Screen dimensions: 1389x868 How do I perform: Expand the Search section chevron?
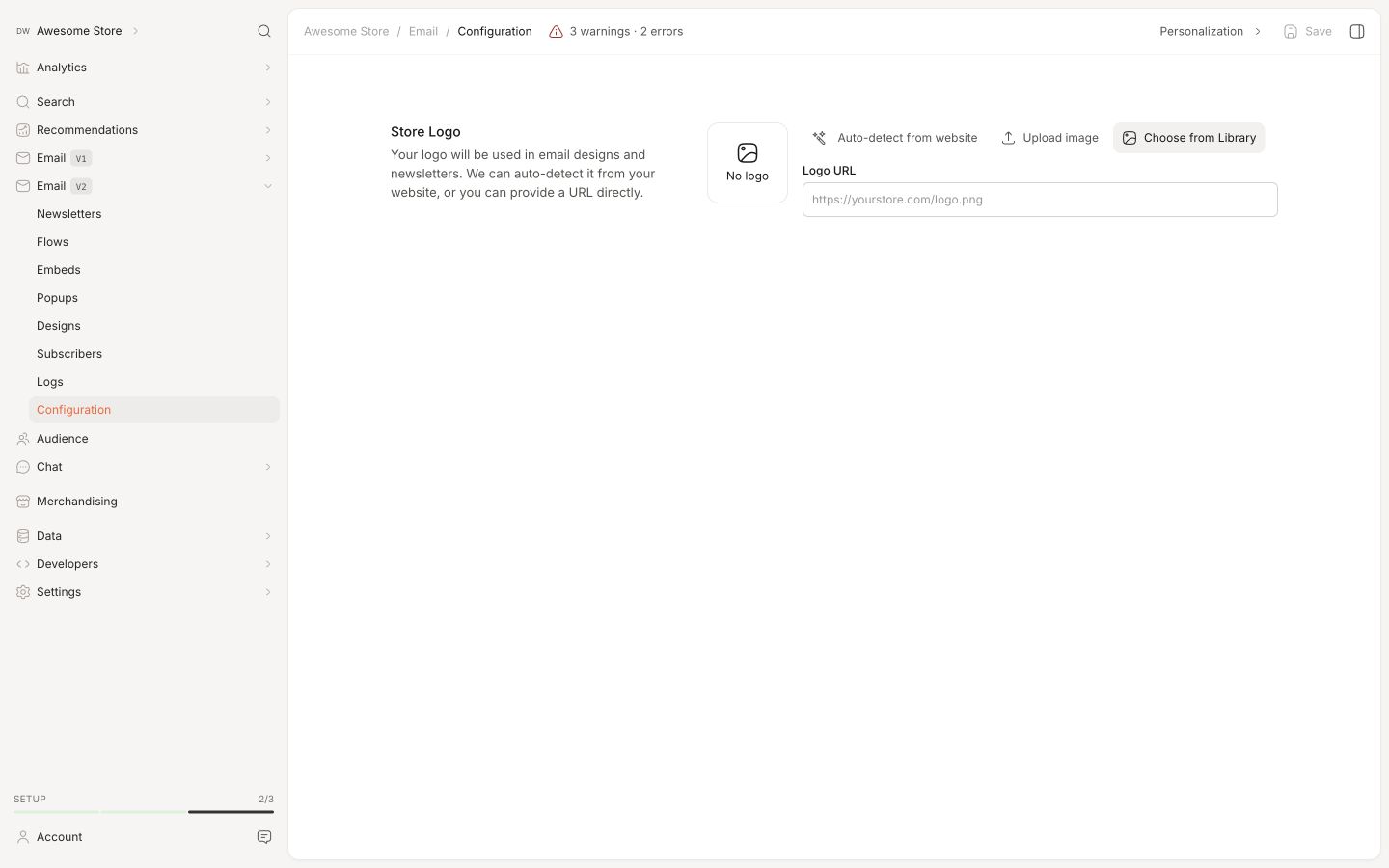point(268,102)
